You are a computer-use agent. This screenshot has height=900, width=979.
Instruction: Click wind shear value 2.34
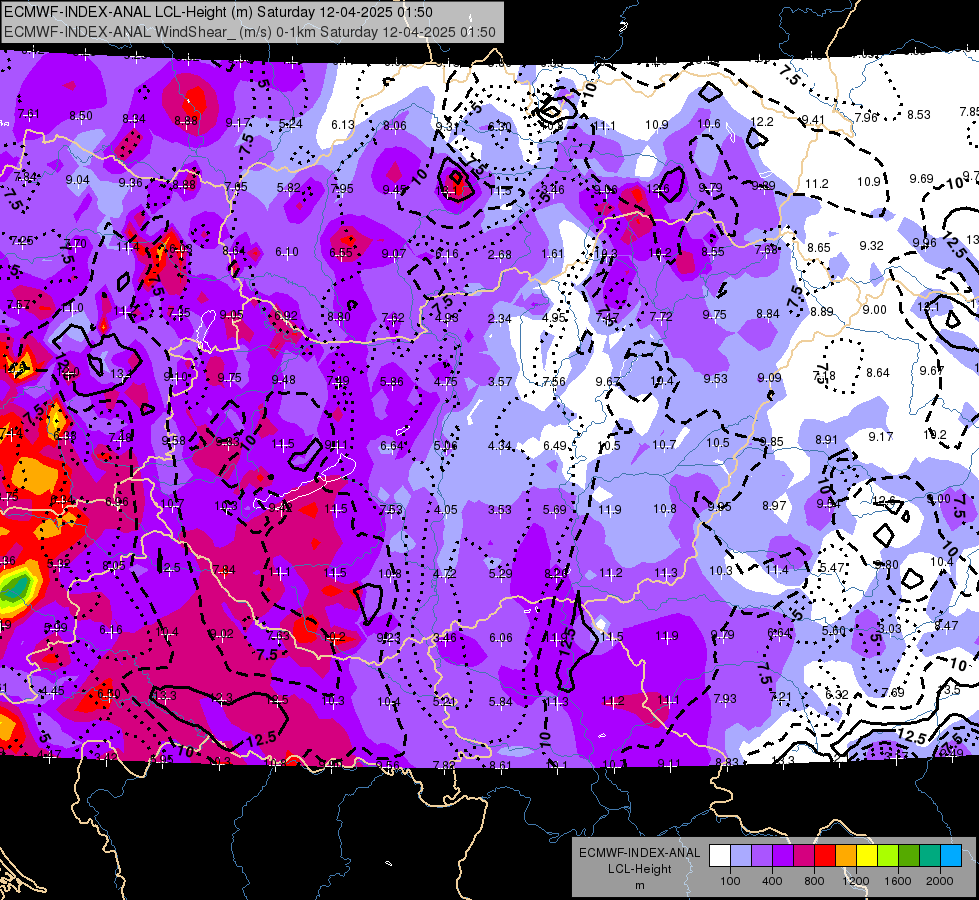point(499,319)
